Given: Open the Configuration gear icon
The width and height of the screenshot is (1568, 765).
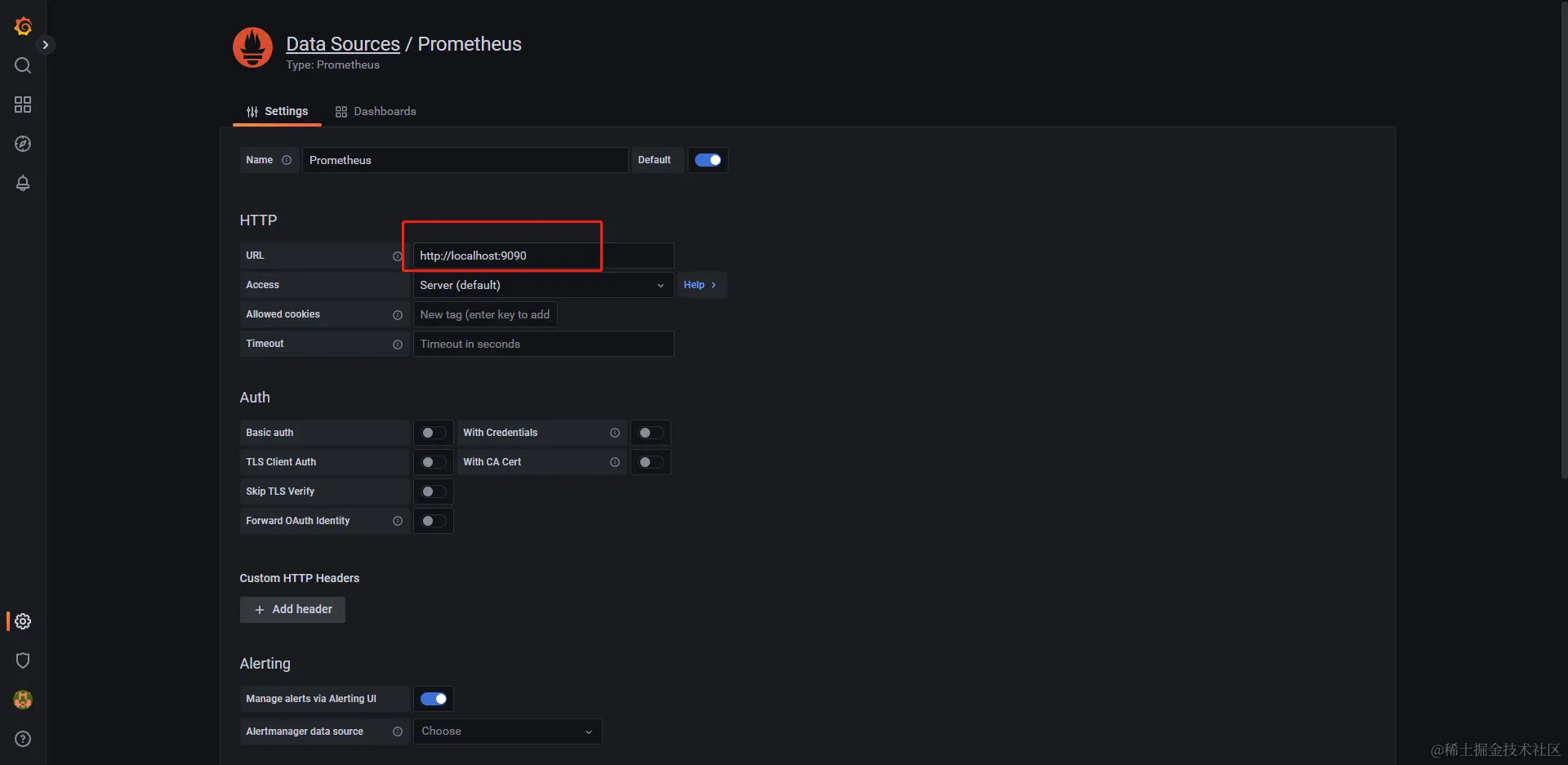Looking at the screenshot, I should (23, 621).
